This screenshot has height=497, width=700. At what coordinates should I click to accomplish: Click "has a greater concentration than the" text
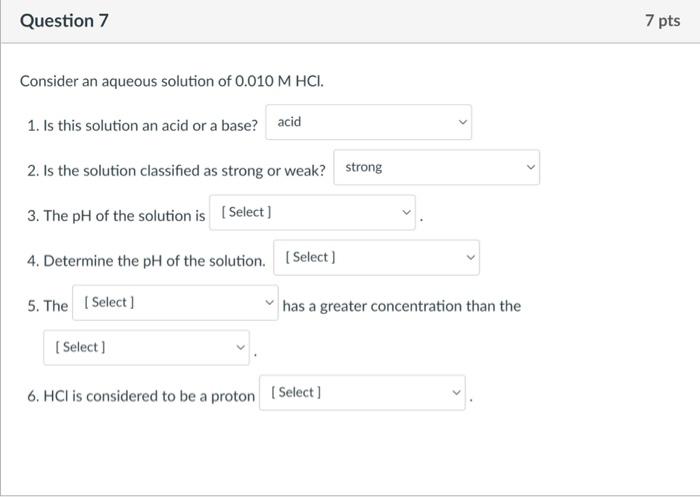[x=401, y=306]
